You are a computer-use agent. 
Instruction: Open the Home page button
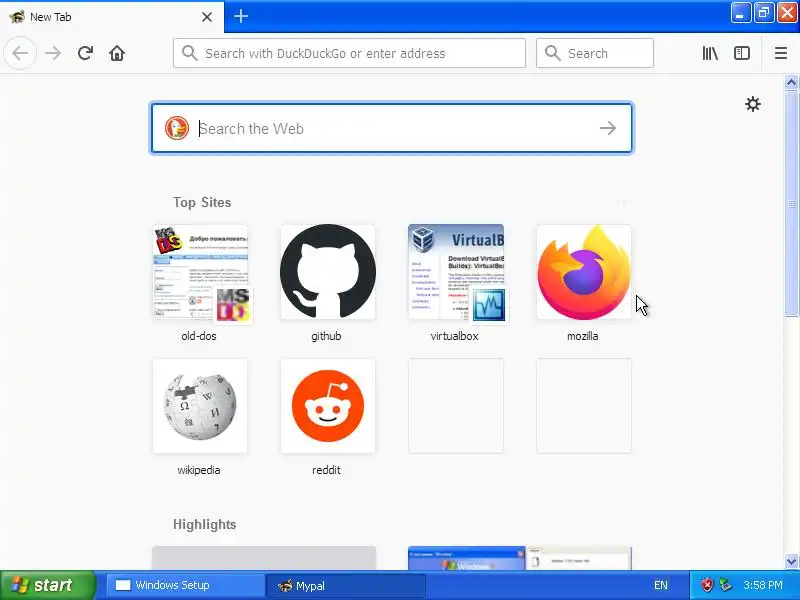[117, 53]
